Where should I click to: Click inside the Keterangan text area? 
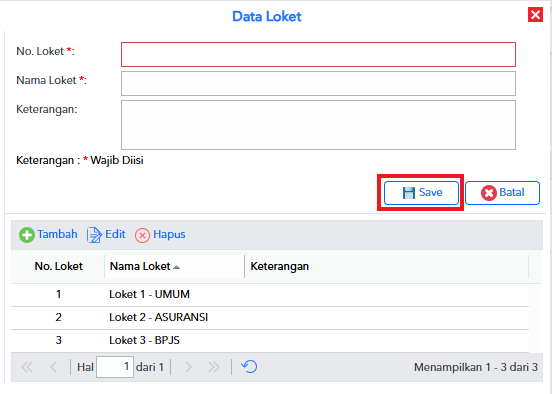[x=318, y=125]
